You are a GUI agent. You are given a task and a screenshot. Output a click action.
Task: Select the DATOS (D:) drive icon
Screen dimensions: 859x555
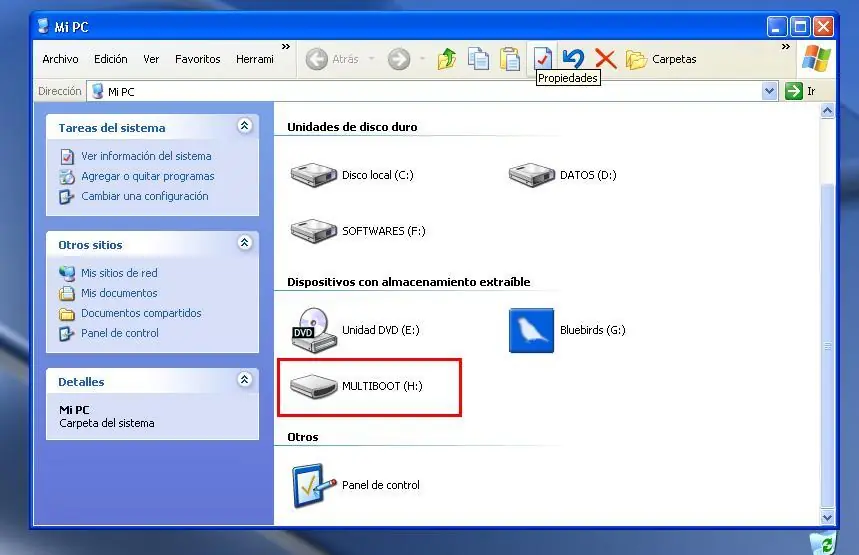531,175
